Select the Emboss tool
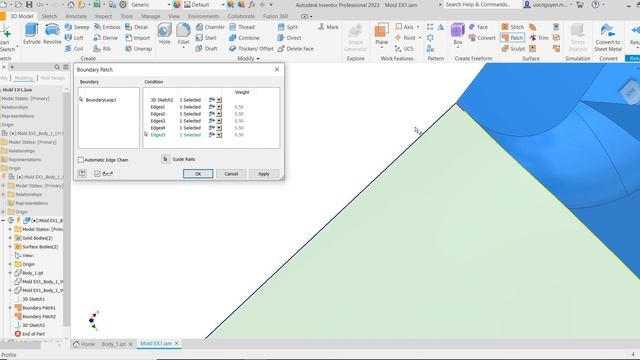This screenshot has width=640, height=360. tap(107, 27)
